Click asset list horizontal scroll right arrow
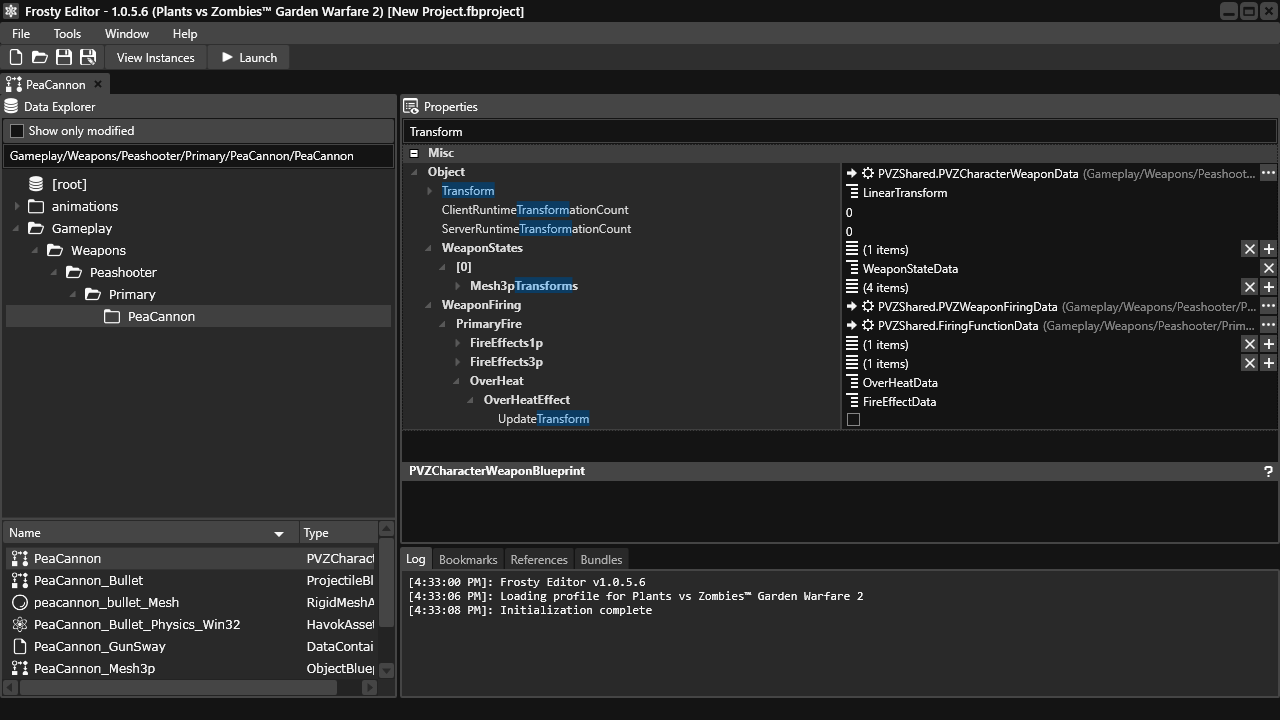This screenshot has width=1280, height=720. pyautogui.click(x=369, y=687)
